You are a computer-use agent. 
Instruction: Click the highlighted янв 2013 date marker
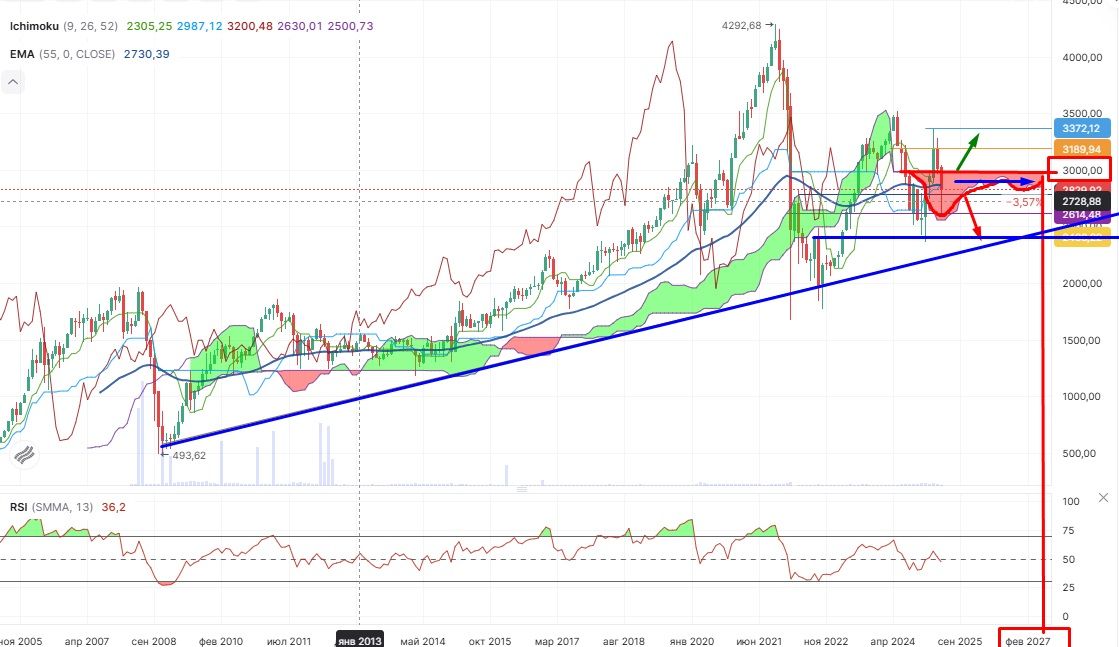click(359, 639)
